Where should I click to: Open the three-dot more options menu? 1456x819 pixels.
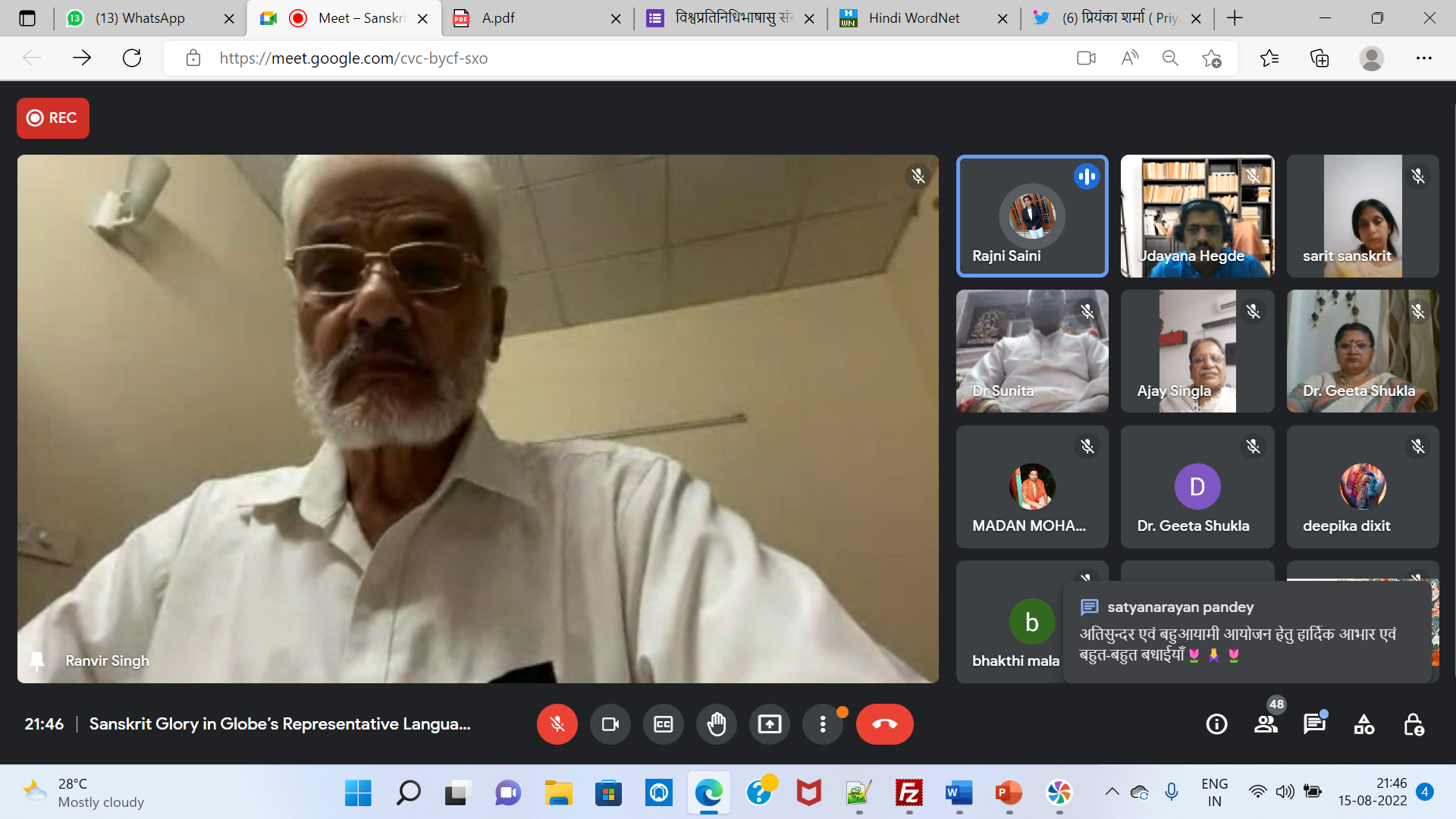coord(822,724)
